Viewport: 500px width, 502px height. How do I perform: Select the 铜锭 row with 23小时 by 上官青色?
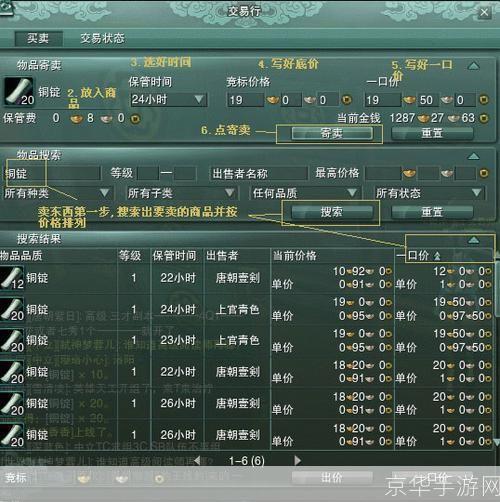point(246,341)
